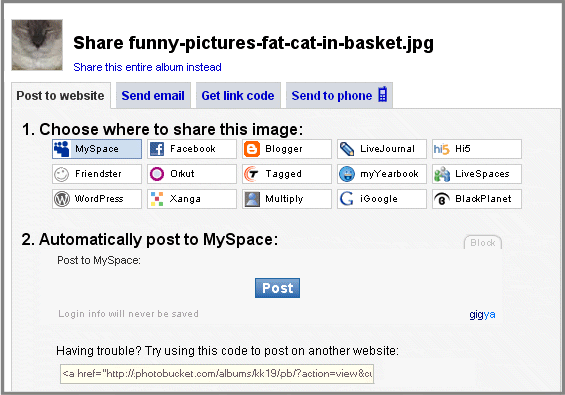Pick the Tagged logo icon

(x=251, y=174)
